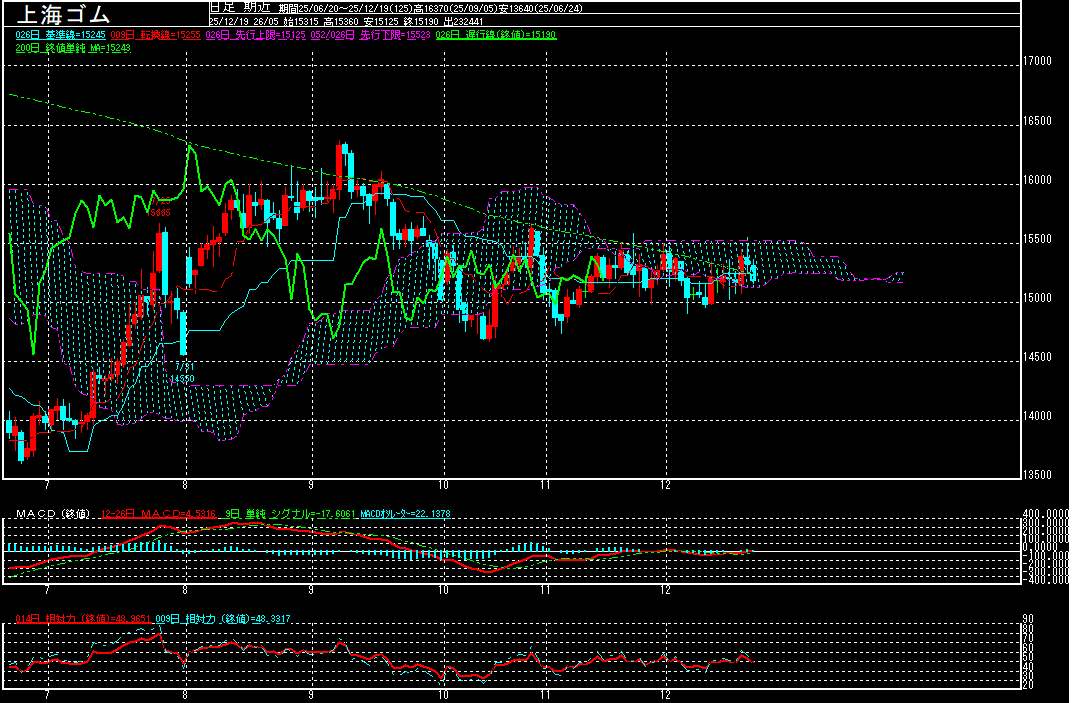Click the MACD (終値) panel title
The height and width of the screenshot is (703, 1080).
pyautogui.click(x=52, y=514)
